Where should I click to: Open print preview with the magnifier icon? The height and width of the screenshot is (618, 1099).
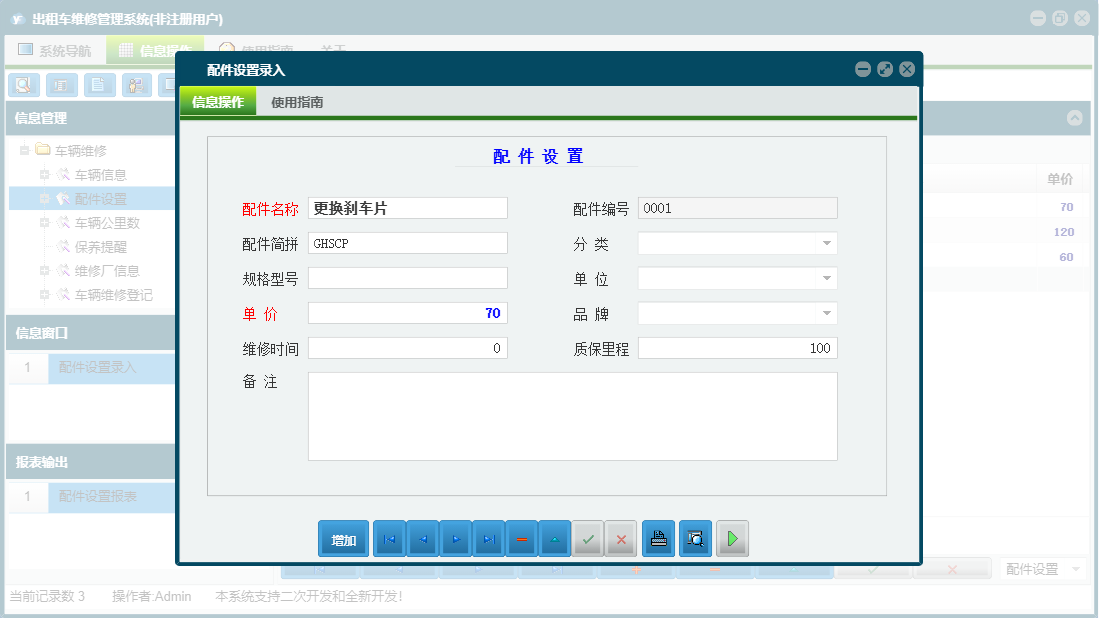point(695,538)
